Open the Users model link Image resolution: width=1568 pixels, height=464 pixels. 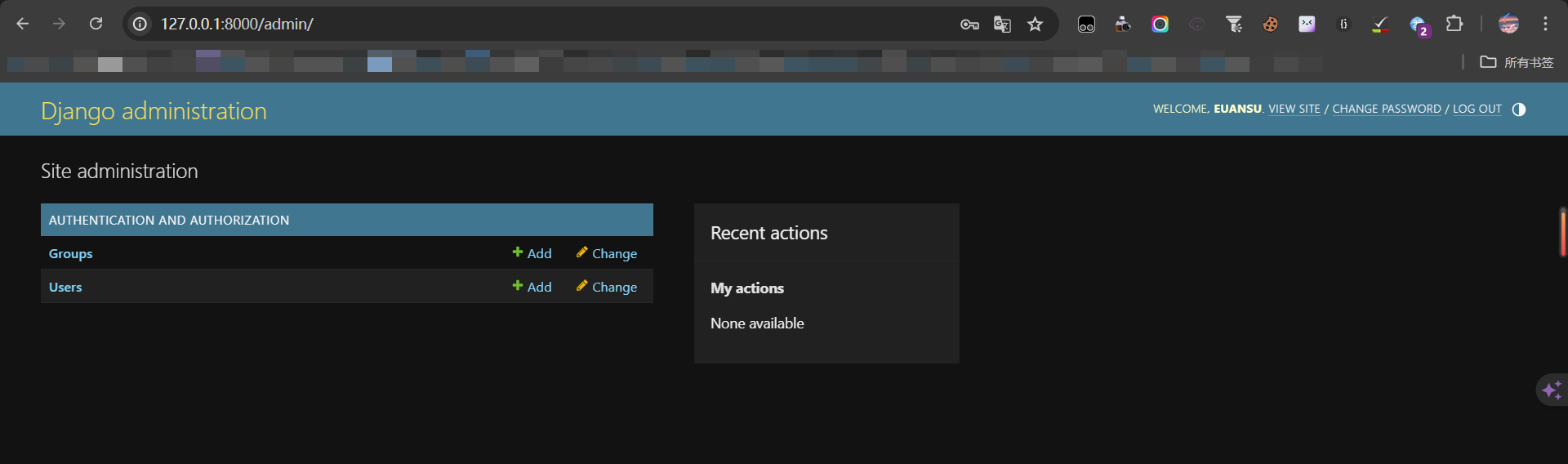coord(65,288)
